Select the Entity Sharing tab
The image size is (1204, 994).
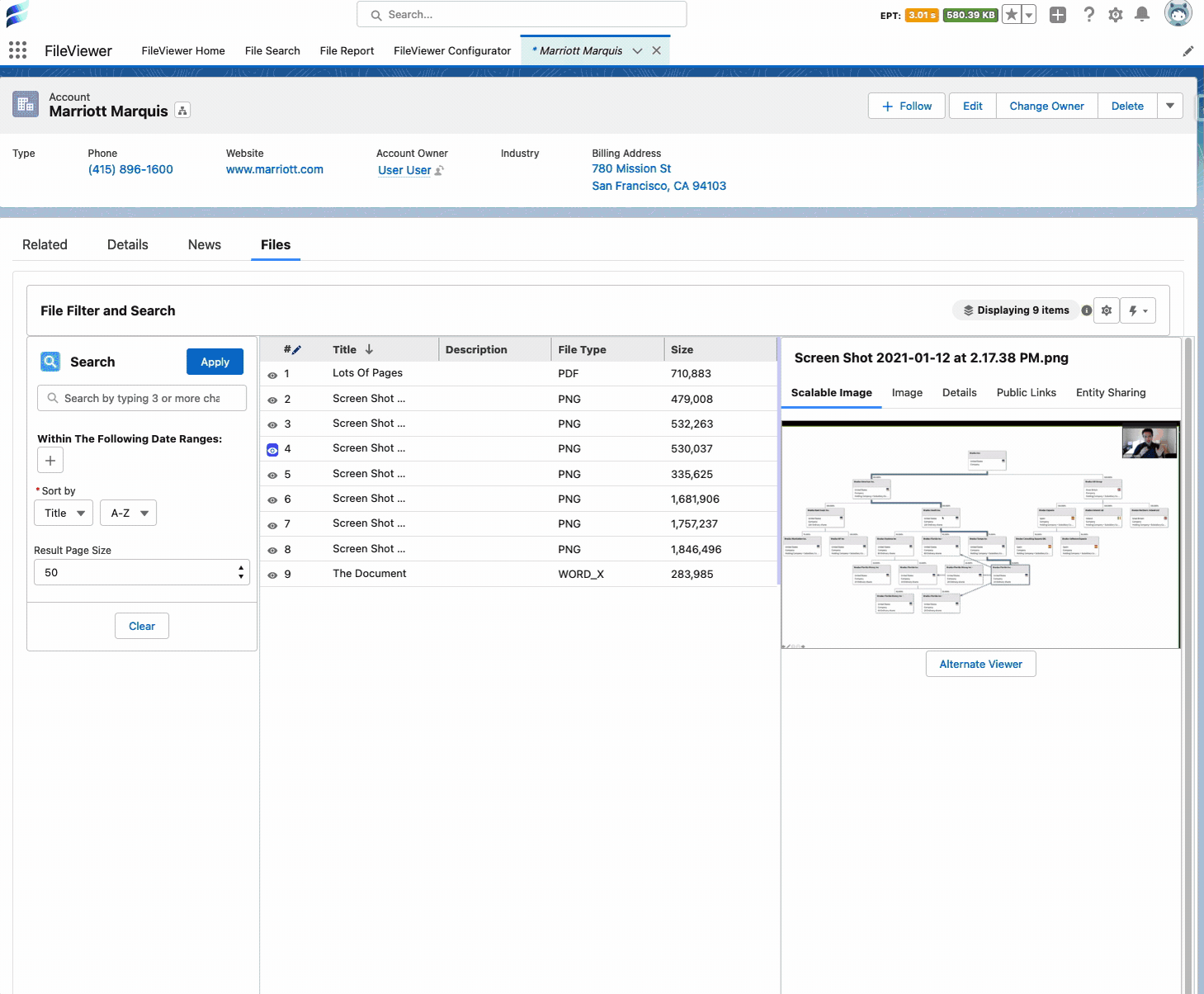point(1111,393)
